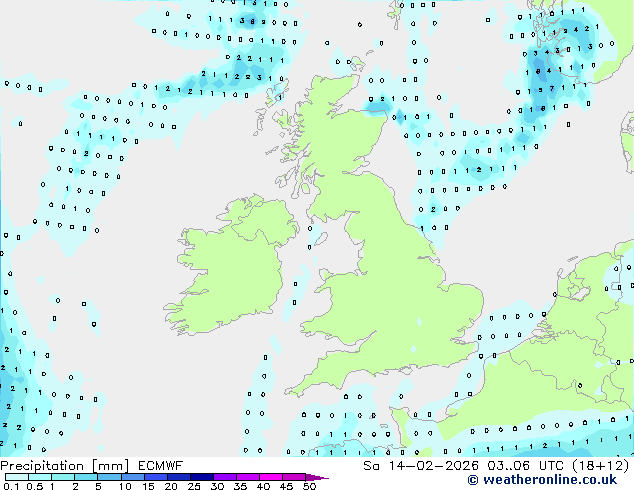Open the weatheronline.co.uk copyright link

[x=542, y=480]
